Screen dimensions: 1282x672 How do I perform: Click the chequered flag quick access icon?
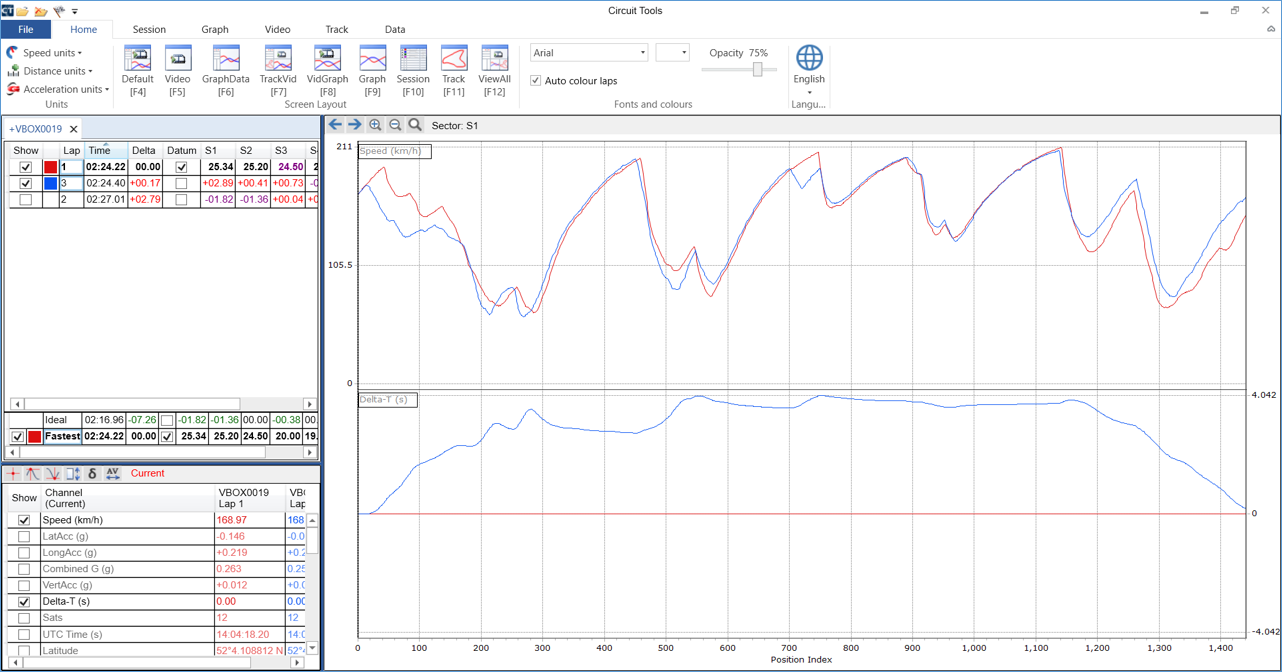59,11
